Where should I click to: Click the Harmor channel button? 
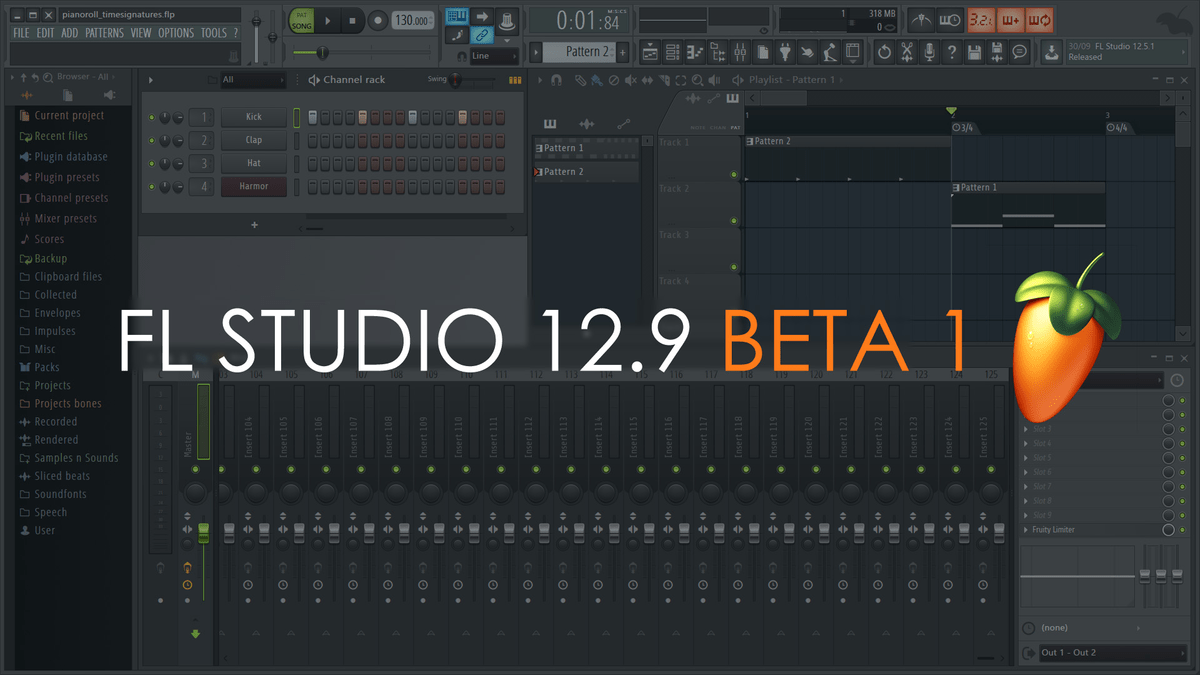pos(254,186)
